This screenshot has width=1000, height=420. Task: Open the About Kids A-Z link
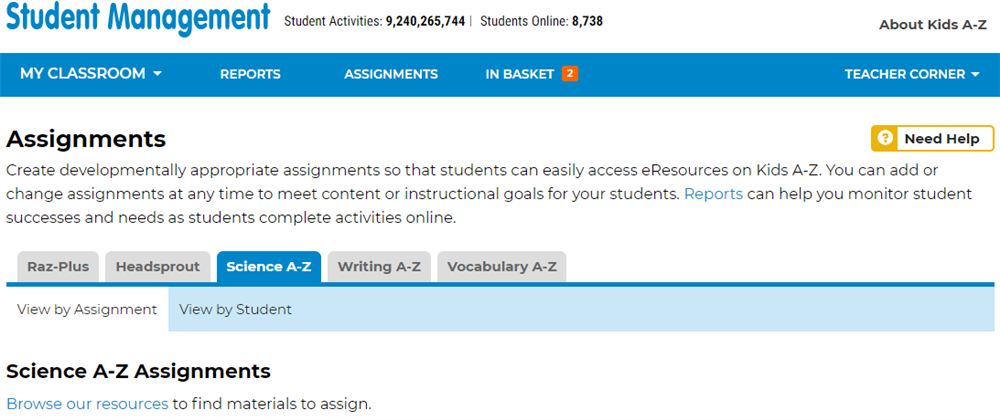tap(932, 25)
